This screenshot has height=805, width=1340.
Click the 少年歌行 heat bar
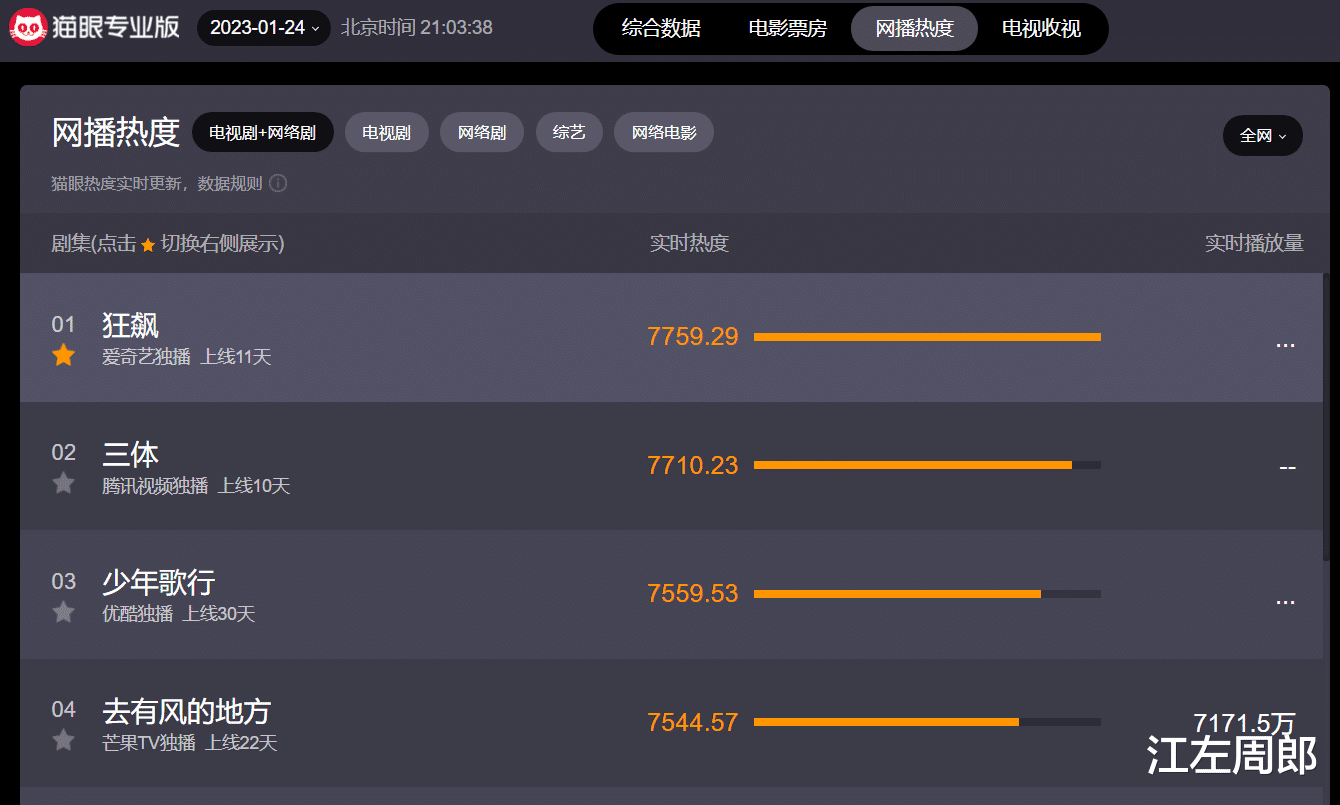coord(927,593)
